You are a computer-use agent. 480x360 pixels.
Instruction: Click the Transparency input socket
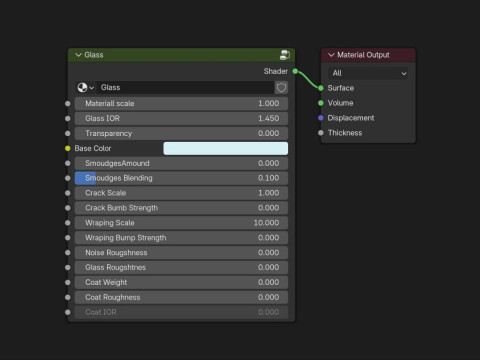coord(68,133)
